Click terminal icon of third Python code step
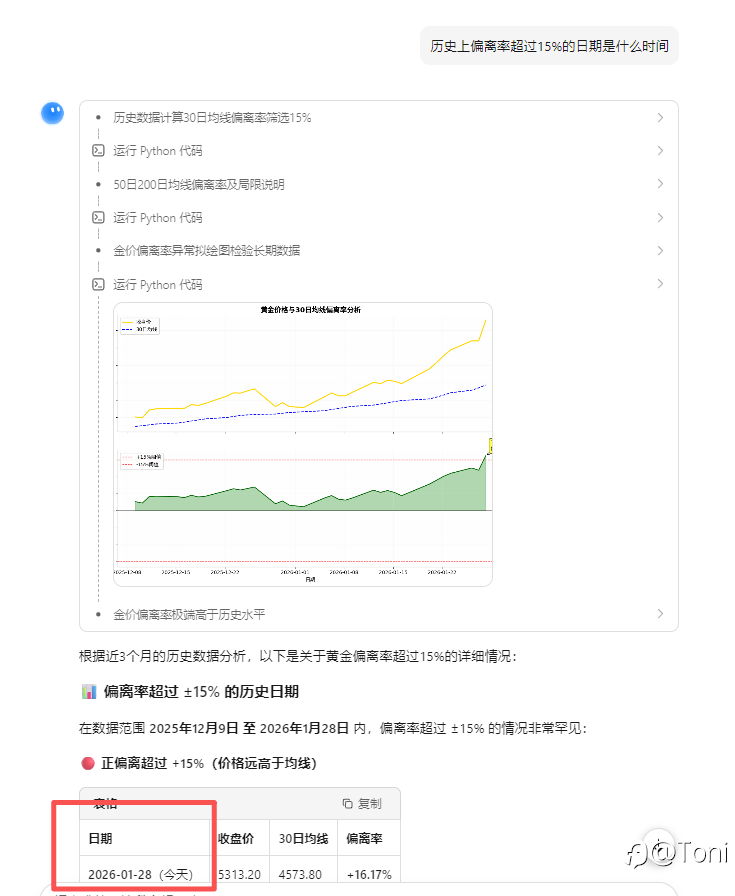 (x=98, y=285)
